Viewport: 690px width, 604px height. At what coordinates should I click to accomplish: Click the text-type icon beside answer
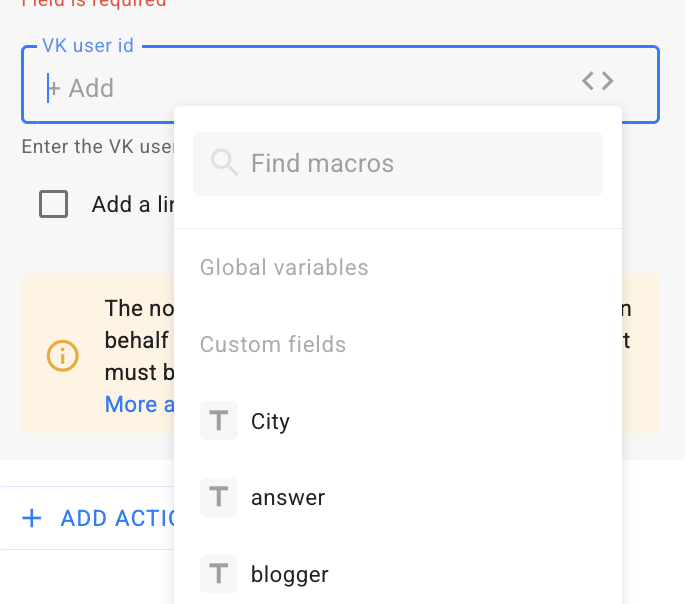click(219, 497)
